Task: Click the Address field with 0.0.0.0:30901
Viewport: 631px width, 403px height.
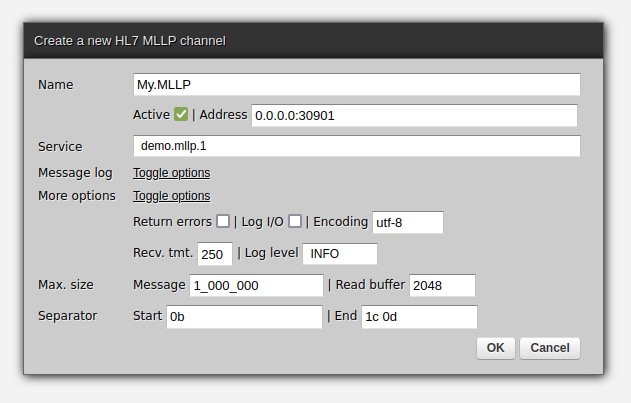Action: 414,115
